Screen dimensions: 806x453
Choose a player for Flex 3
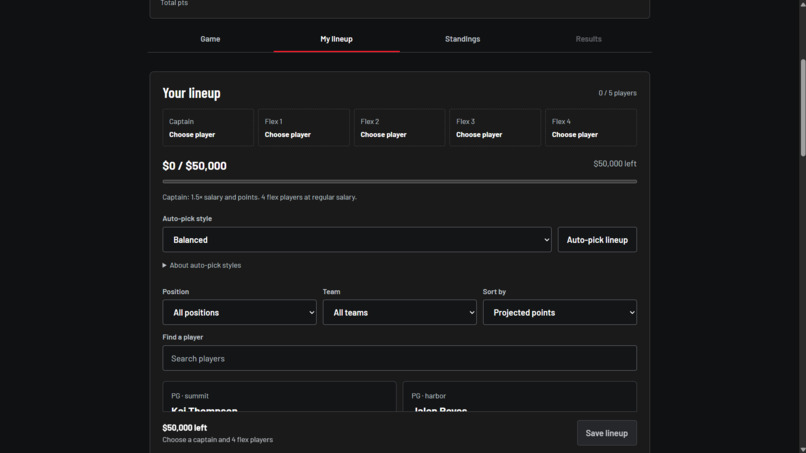pyautogui.click(x=495, y=128)
